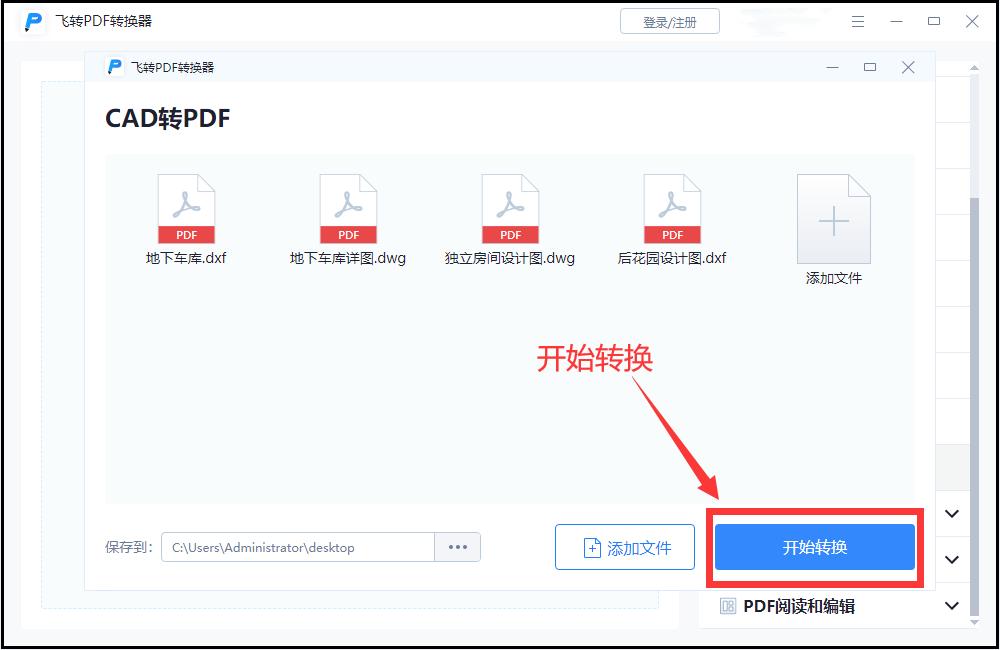The image size is (1000, 650).
Task: Click the 飞转PDF logo in the main window
Action: tap(31, 20)
